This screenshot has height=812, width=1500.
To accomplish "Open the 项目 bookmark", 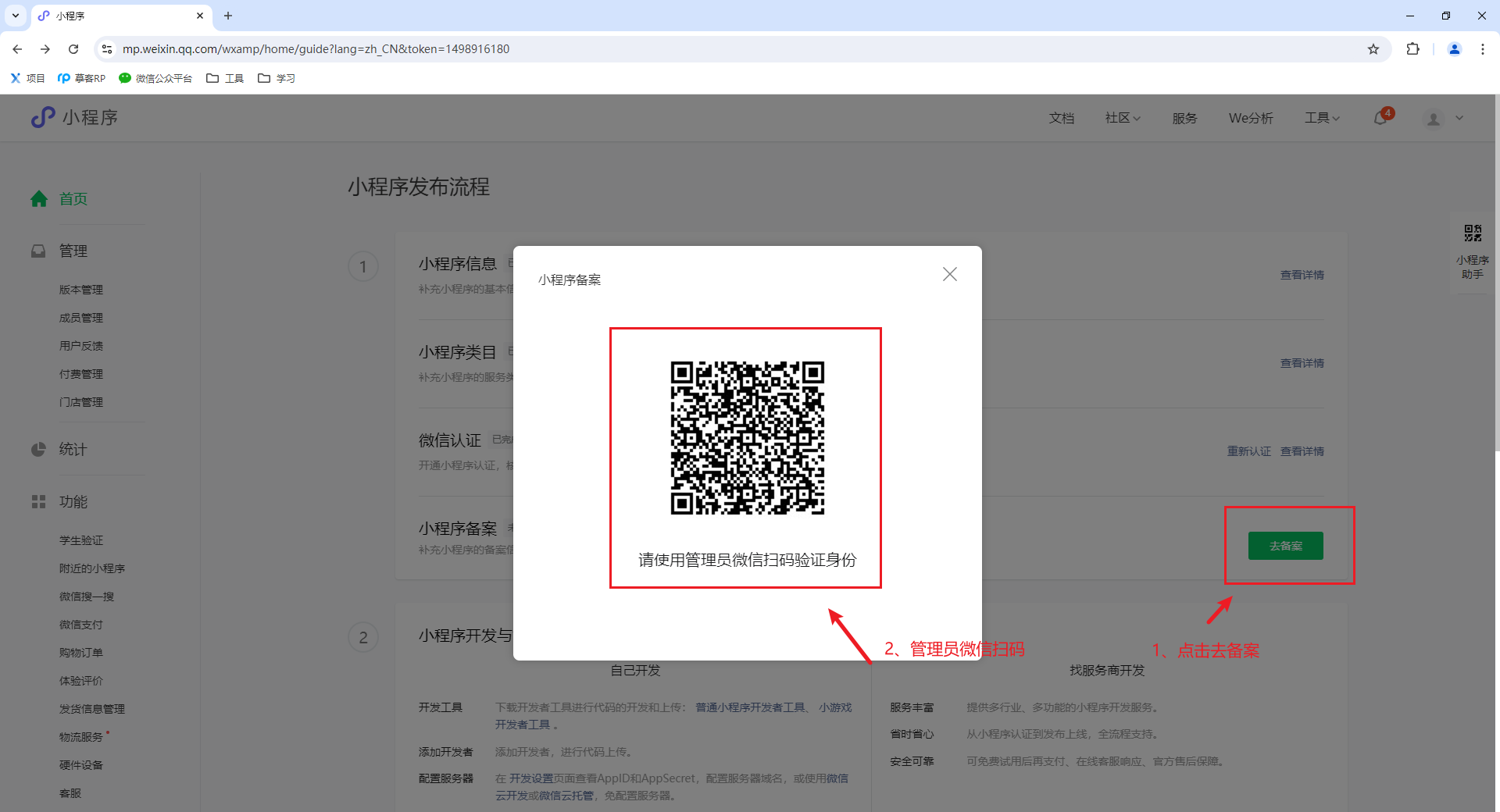I will (27, 78).
